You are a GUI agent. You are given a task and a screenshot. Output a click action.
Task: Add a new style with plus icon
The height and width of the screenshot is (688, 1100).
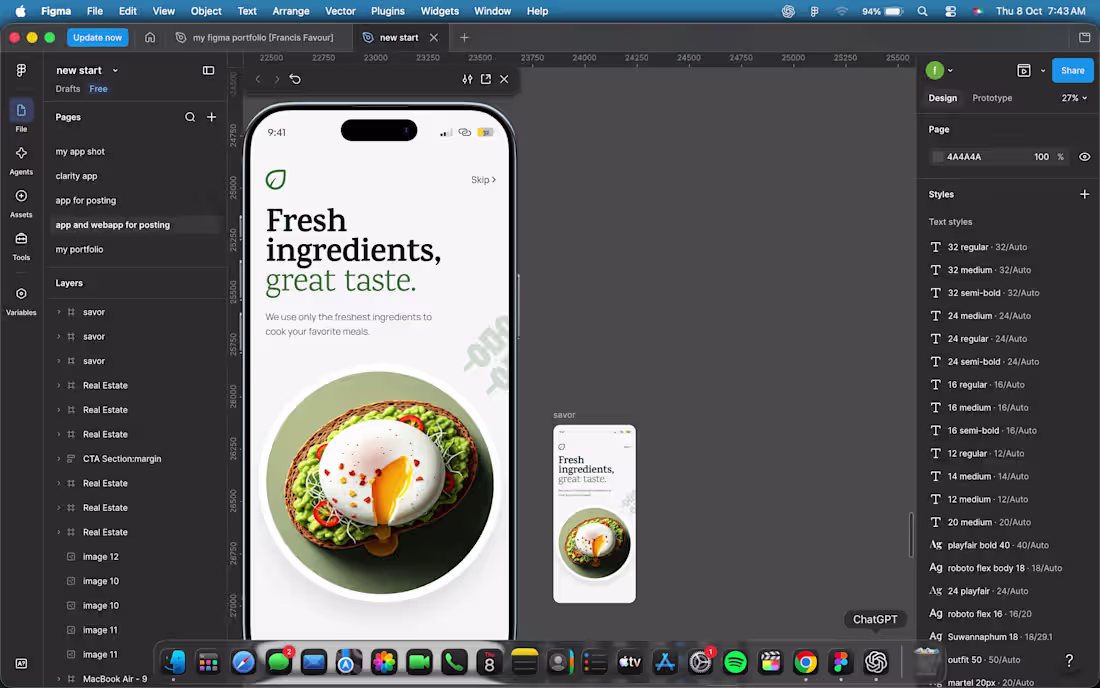click(1085, 194)
